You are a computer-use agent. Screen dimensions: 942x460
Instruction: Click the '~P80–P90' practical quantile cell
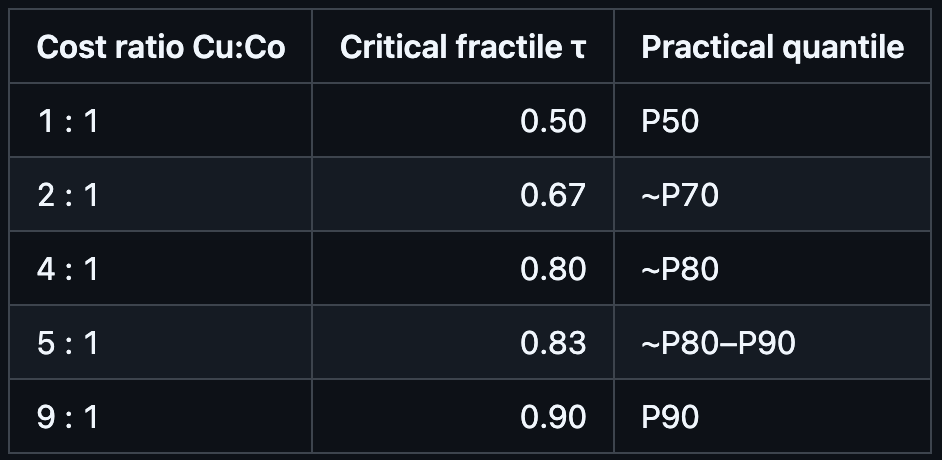(x=718, y=342)
